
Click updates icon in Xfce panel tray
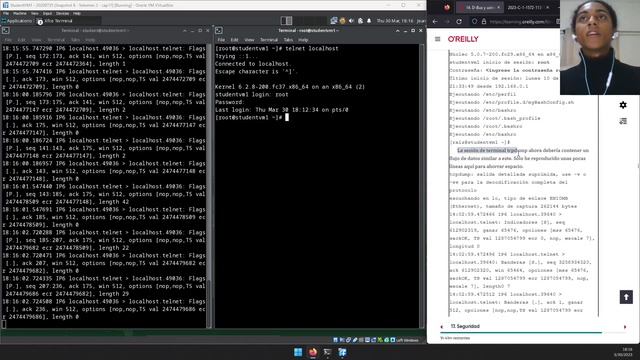pos(342,20)
